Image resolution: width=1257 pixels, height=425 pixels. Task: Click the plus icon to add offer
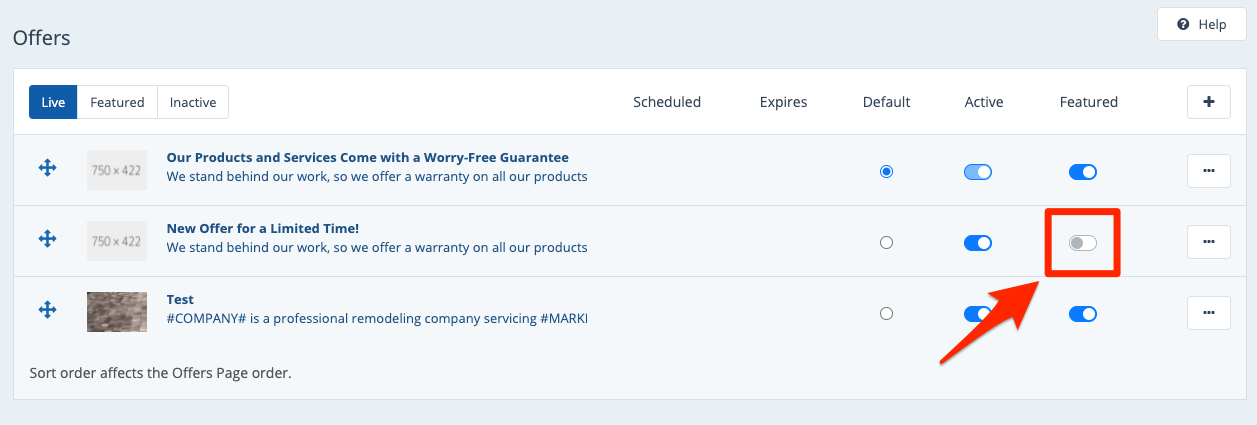(1208, 102)
